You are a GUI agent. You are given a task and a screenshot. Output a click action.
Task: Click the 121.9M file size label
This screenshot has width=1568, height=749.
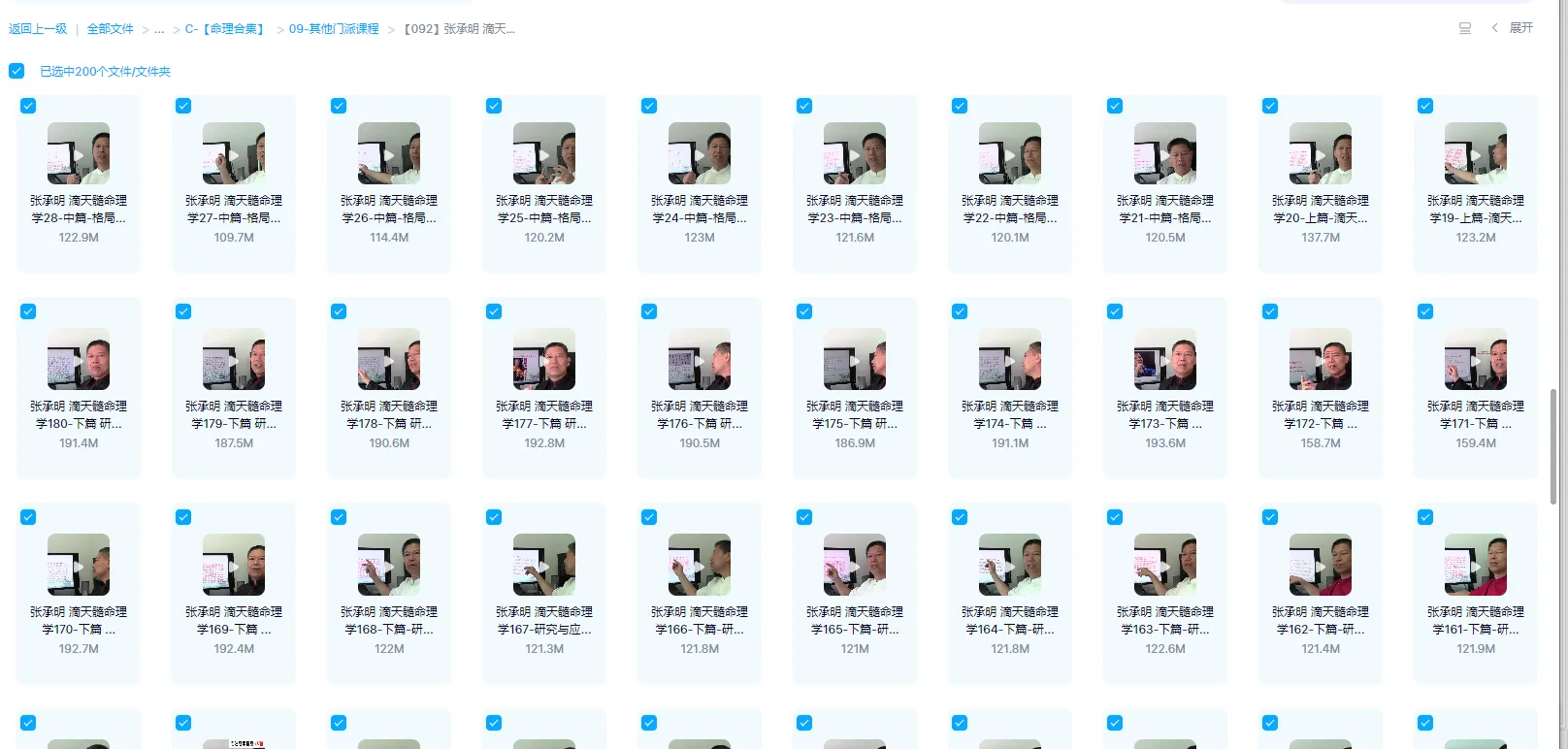click(x=1476, y=649)
